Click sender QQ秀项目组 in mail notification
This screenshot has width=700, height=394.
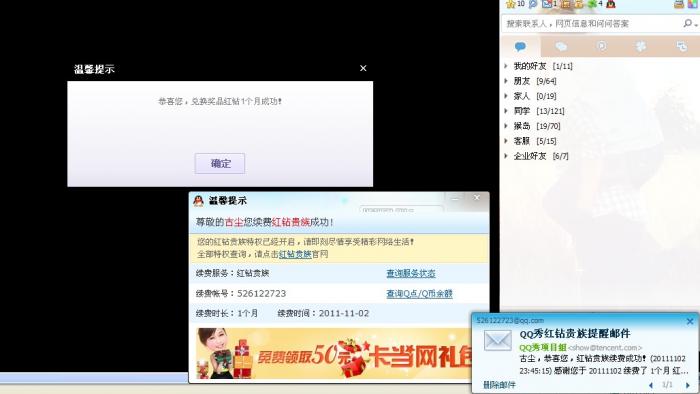542,347
